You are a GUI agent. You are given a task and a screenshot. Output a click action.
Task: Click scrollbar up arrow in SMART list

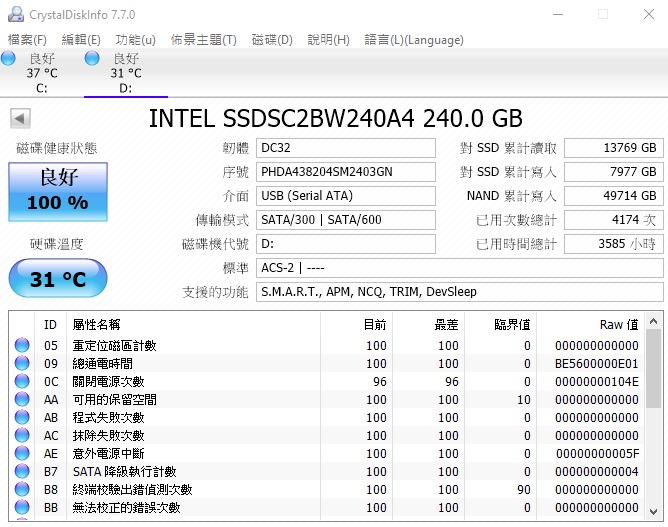pyautogui.click(x=654, y=321)
